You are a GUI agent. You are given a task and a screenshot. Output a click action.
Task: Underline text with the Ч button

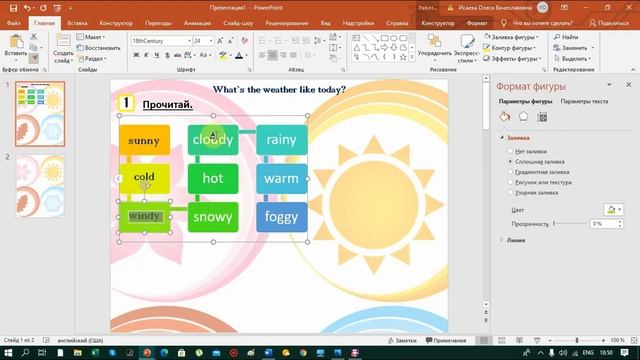[157, 55]
